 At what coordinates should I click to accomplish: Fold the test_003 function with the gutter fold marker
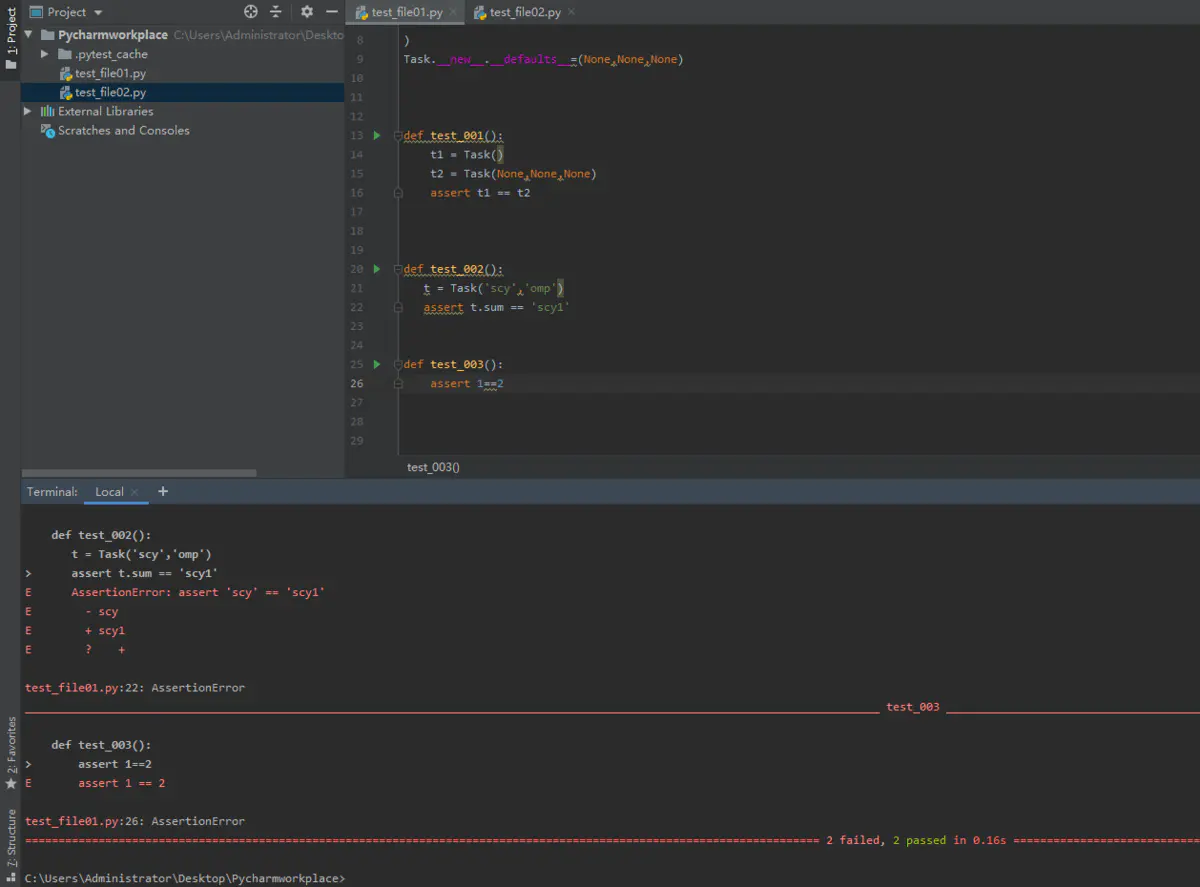pyautogui.click(x=398, y=364)
